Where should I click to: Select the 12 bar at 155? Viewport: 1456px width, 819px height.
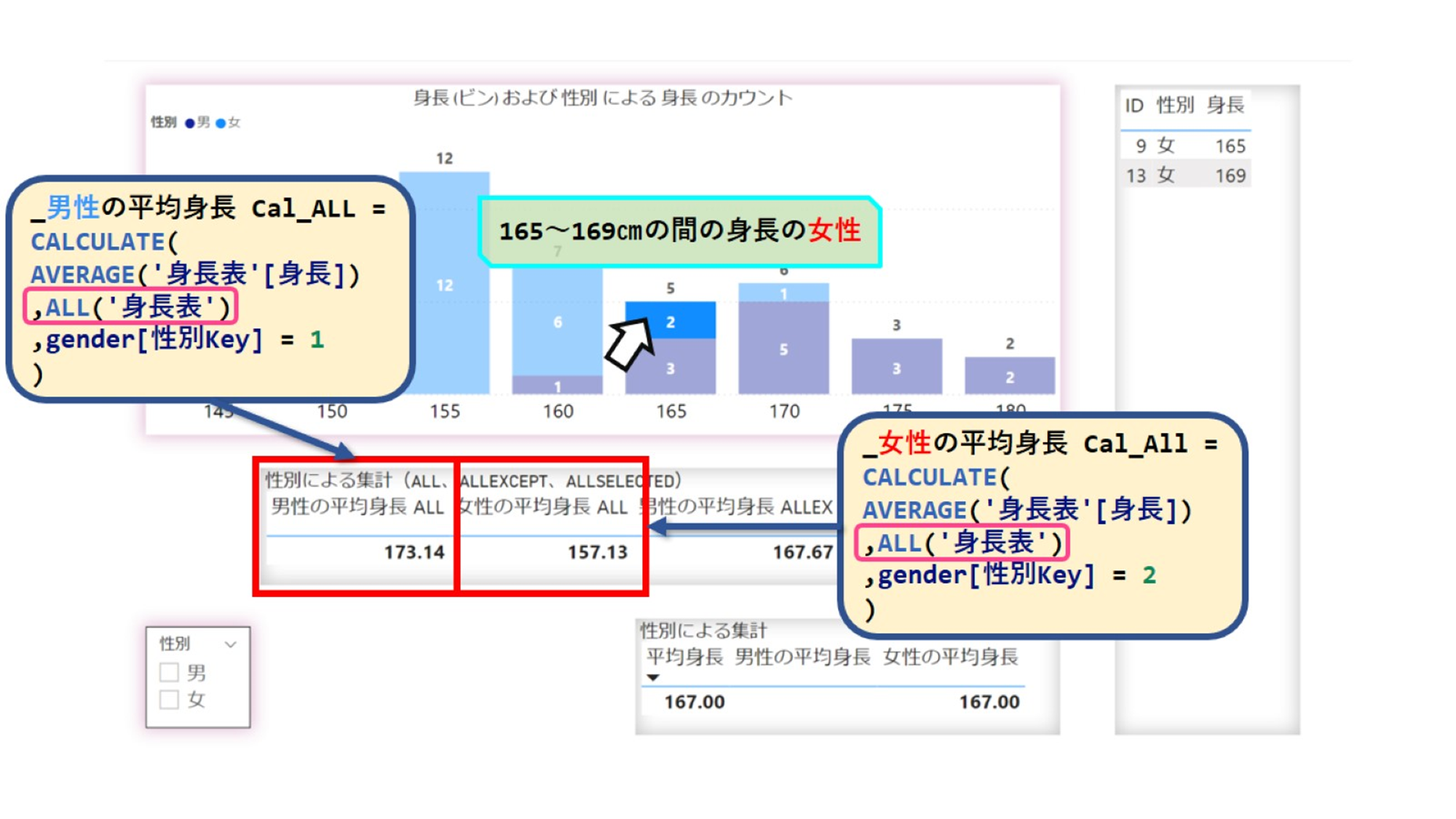[444, 284]
